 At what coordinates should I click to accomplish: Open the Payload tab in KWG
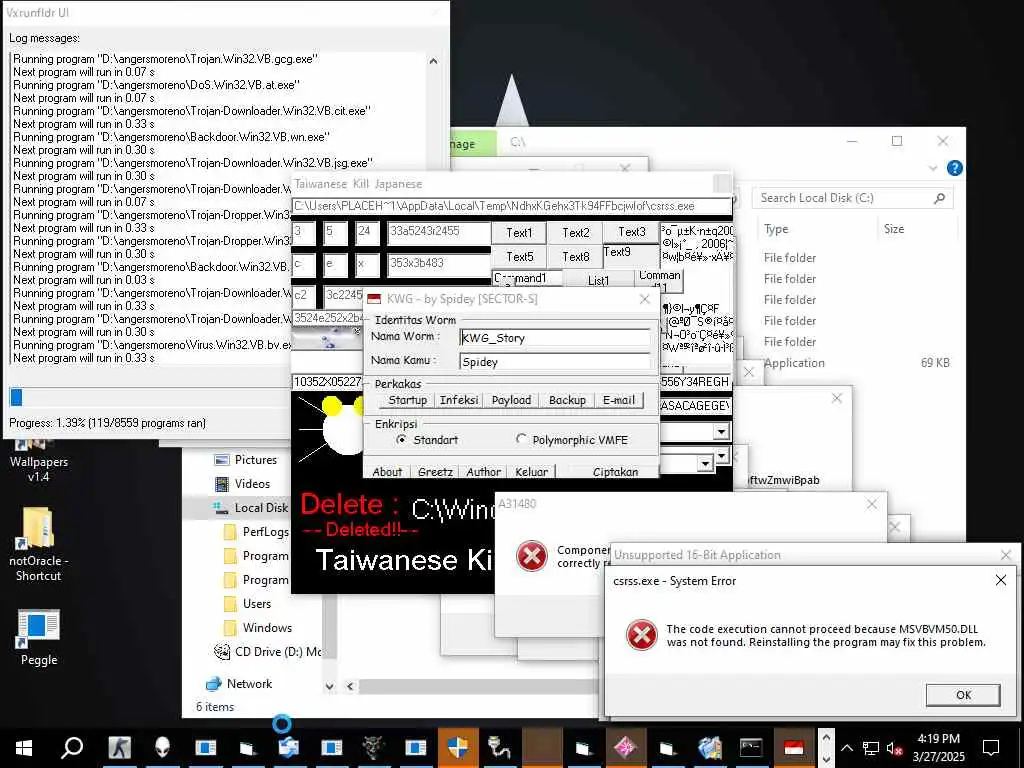(511, 400)
